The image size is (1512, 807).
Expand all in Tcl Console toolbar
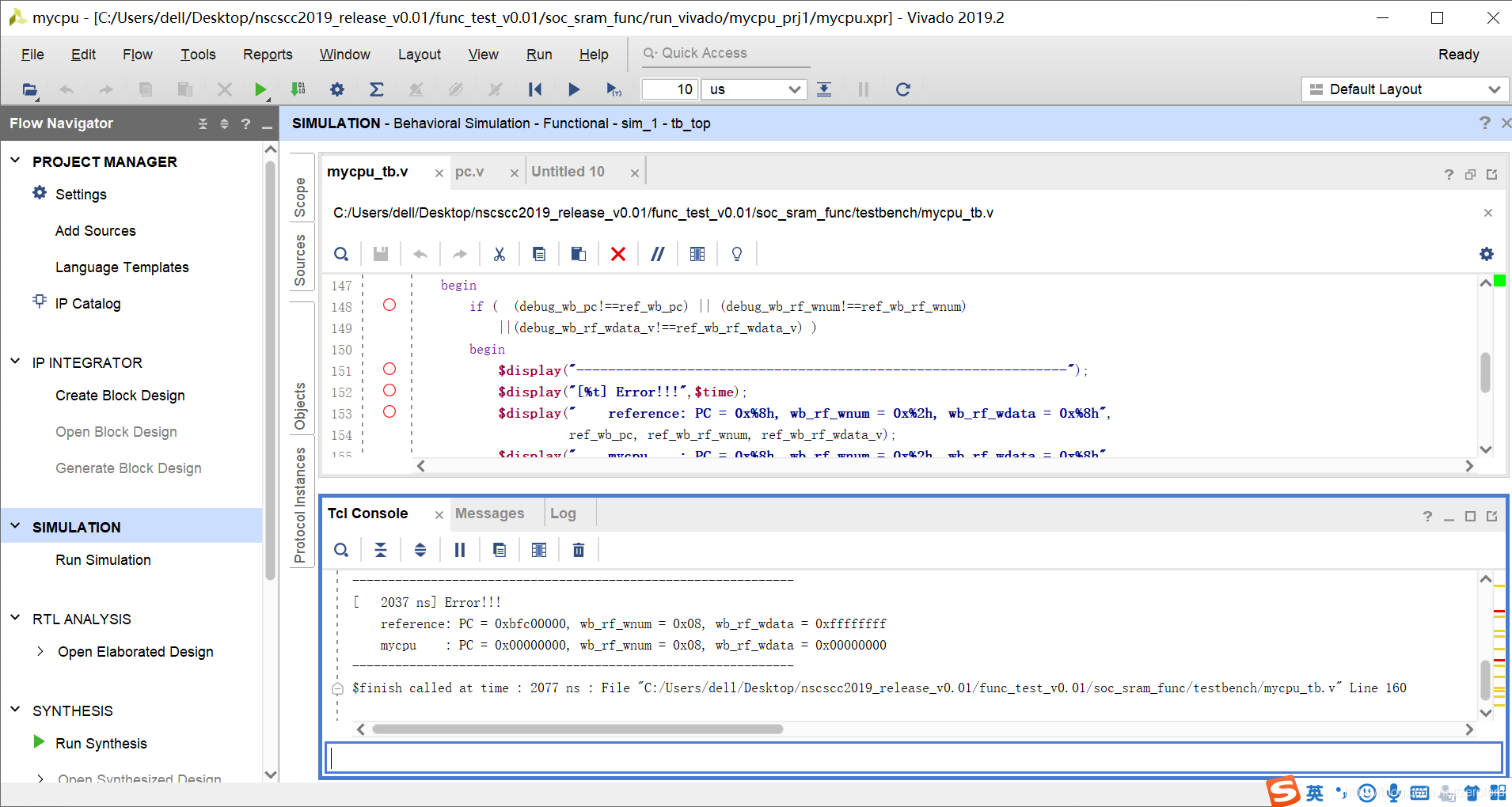(420, 550)
